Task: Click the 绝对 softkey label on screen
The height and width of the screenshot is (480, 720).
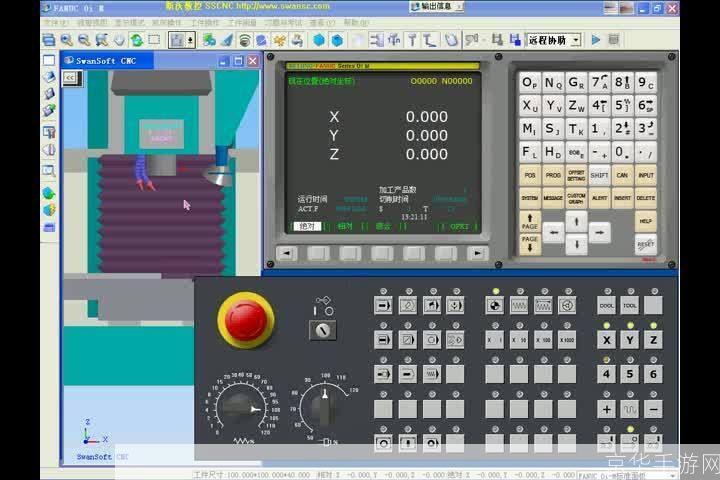Action: (x=307, y=226)
